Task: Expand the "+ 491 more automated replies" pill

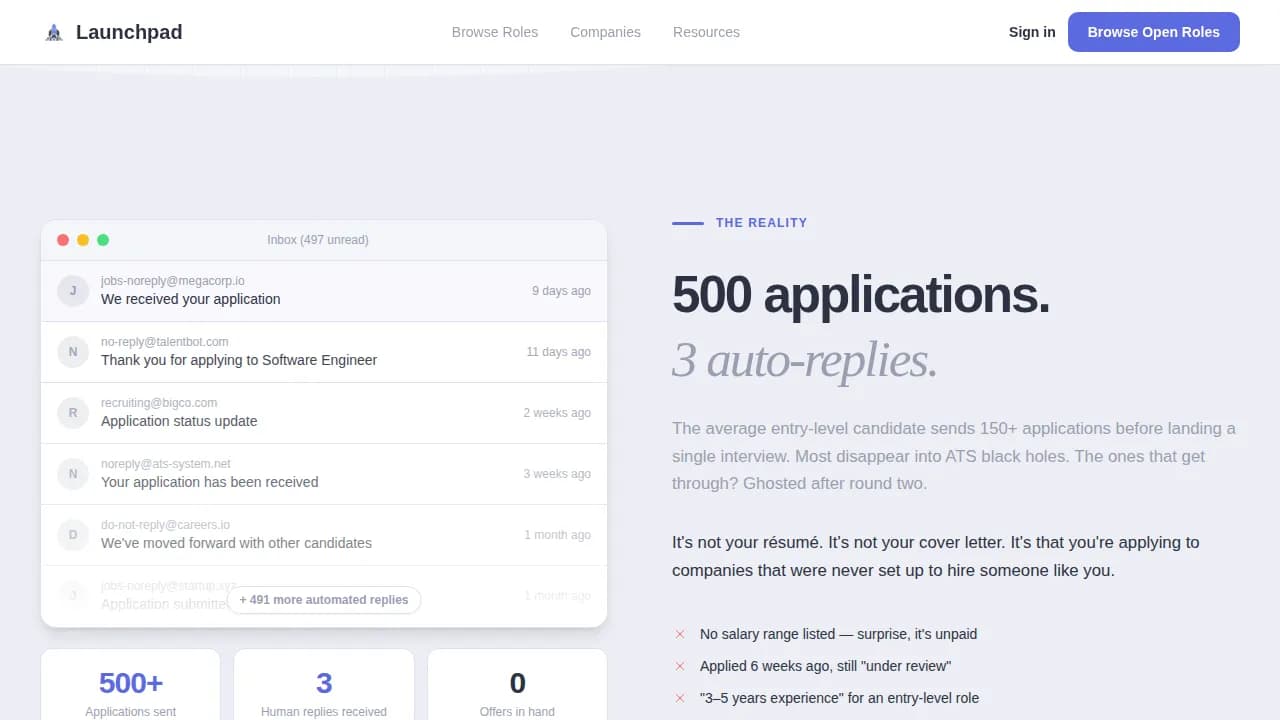Action: [324, 600]
